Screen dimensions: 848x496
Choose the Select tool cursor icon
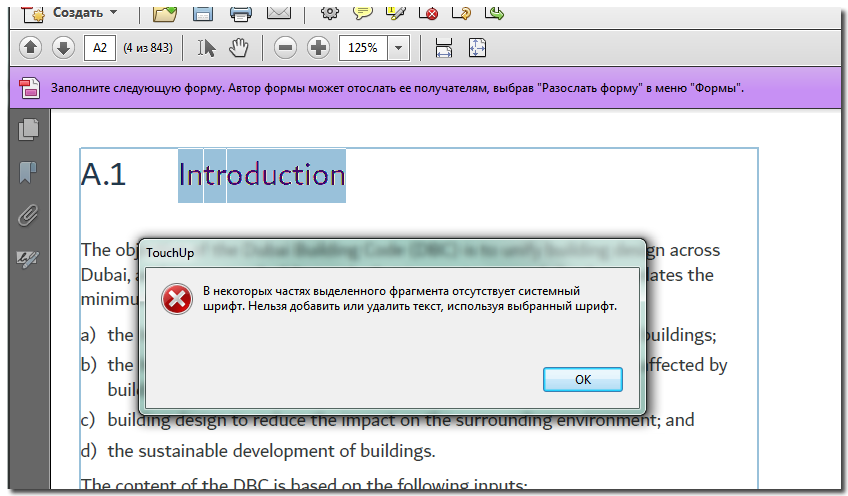pyautogui.click(x=207, y=47)
